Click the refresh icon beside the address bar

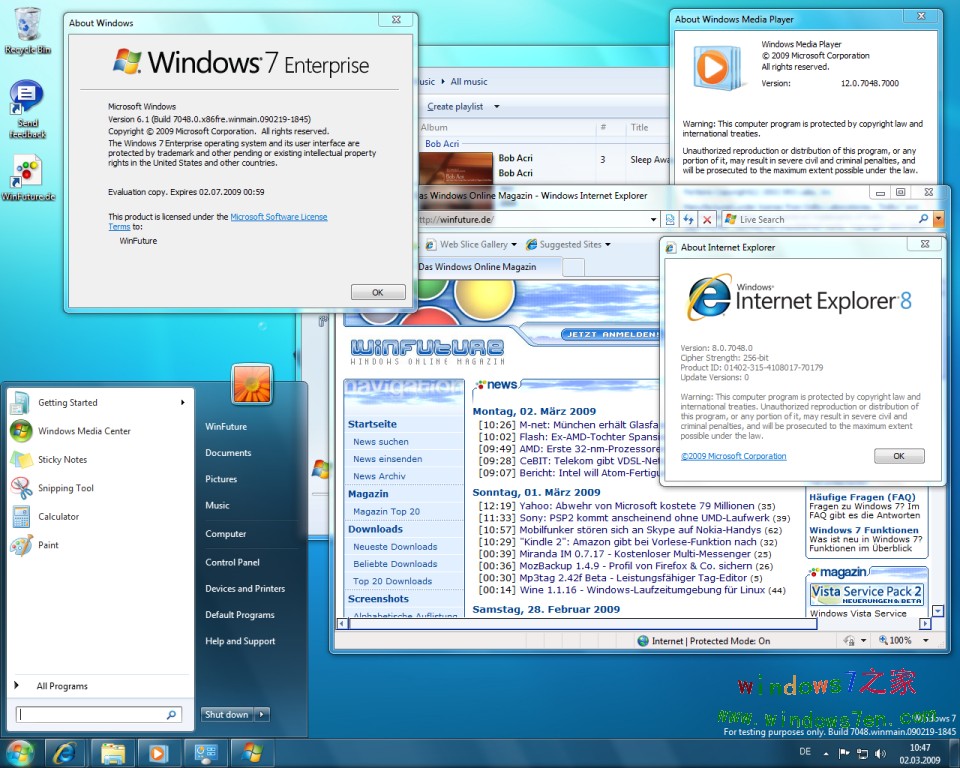(688, 219)
